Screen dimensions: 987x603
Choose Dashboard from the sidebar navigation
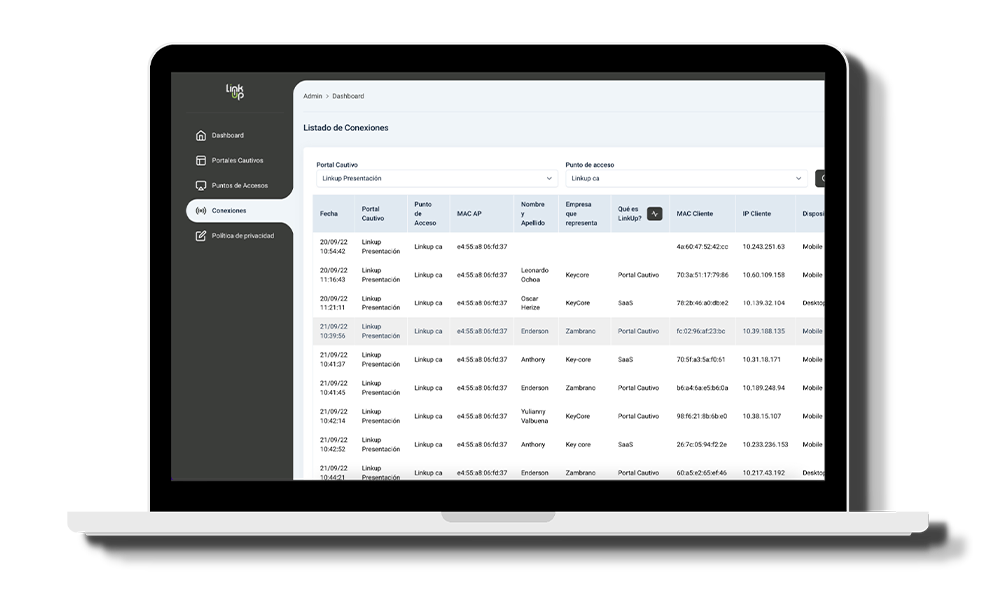pyautogui.click(x=227, y=135)
